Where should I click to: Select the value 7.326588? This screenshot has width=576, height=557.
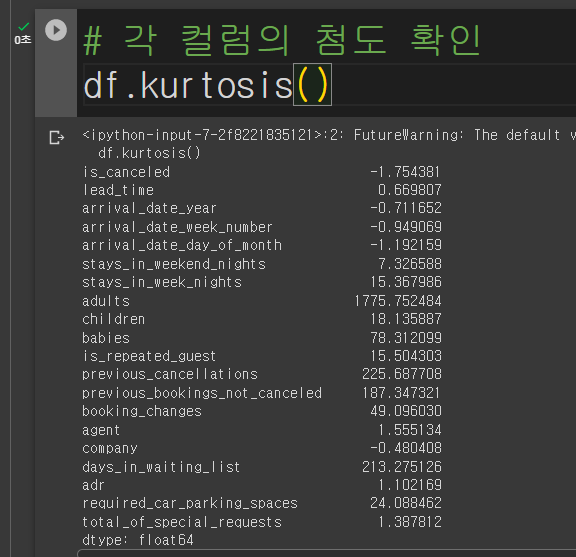pyautogui.click(x=409, y=264)
